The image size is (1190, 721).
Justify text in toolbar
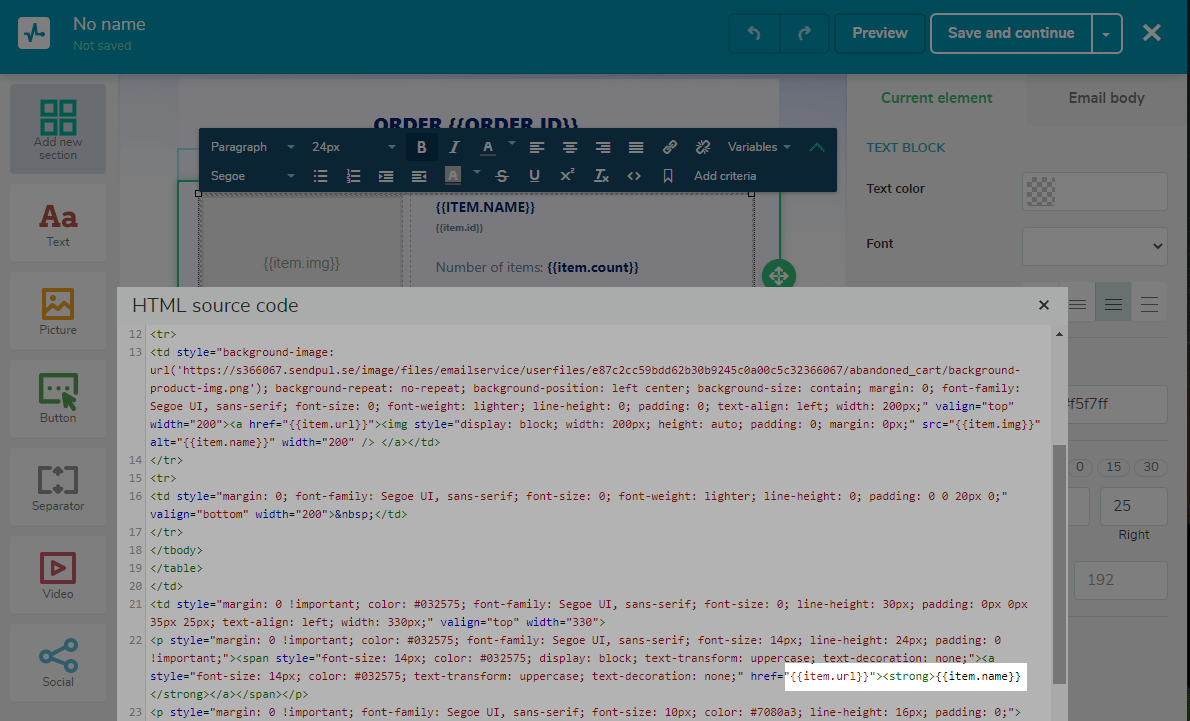click(636, 147)
